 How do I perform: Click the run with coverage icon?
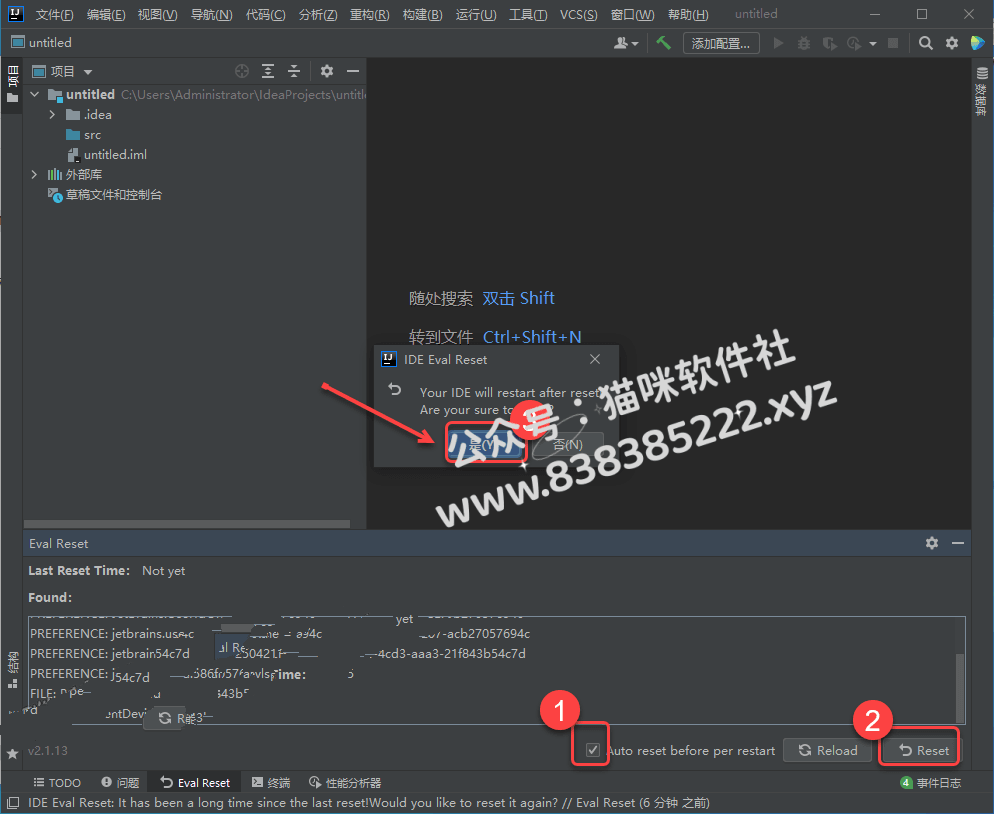pos(829,43)
